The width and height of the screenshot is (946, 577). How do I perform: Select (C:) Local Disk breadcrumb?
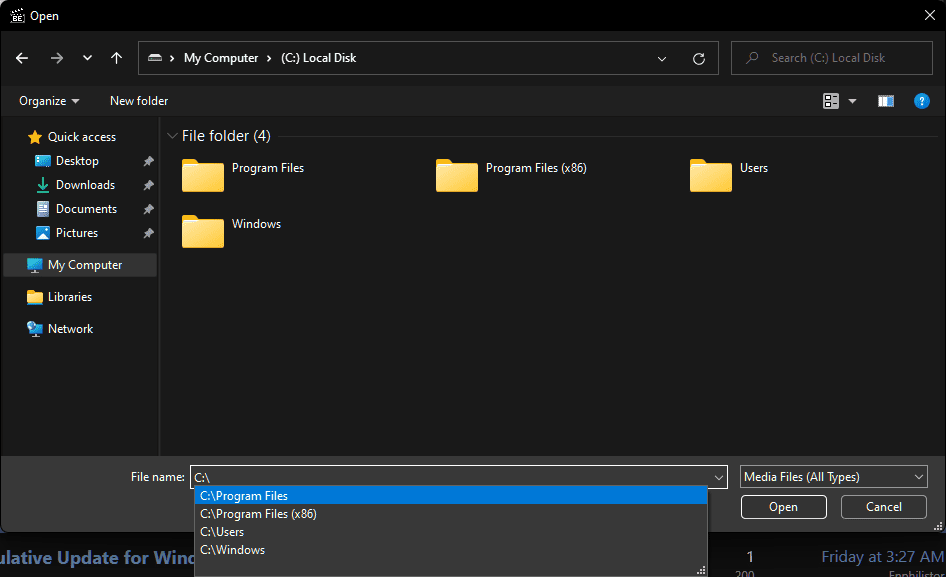pyautogui.click(x=319, y=58)
